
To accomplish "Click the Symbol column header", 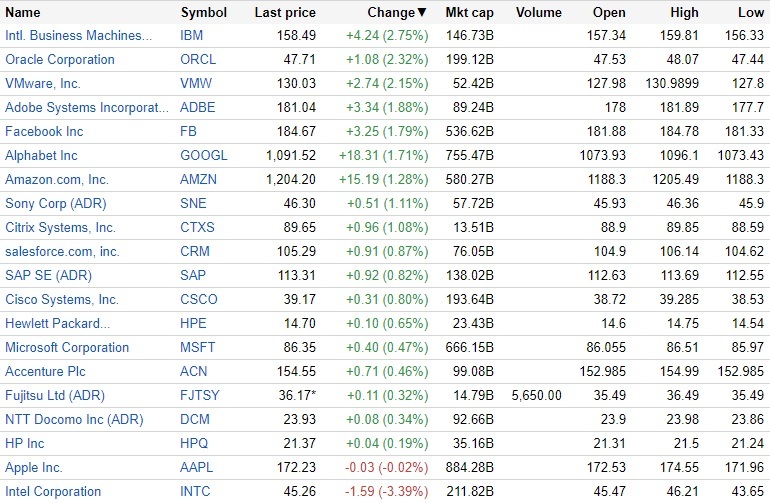I will click(x=204, y=13).
